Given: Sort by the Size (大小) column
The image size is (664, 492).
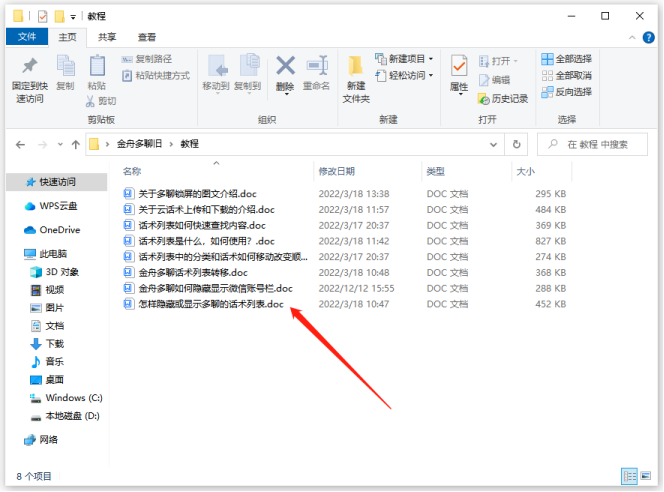Looking at the screenshot, I should click(x=526, y=171).
